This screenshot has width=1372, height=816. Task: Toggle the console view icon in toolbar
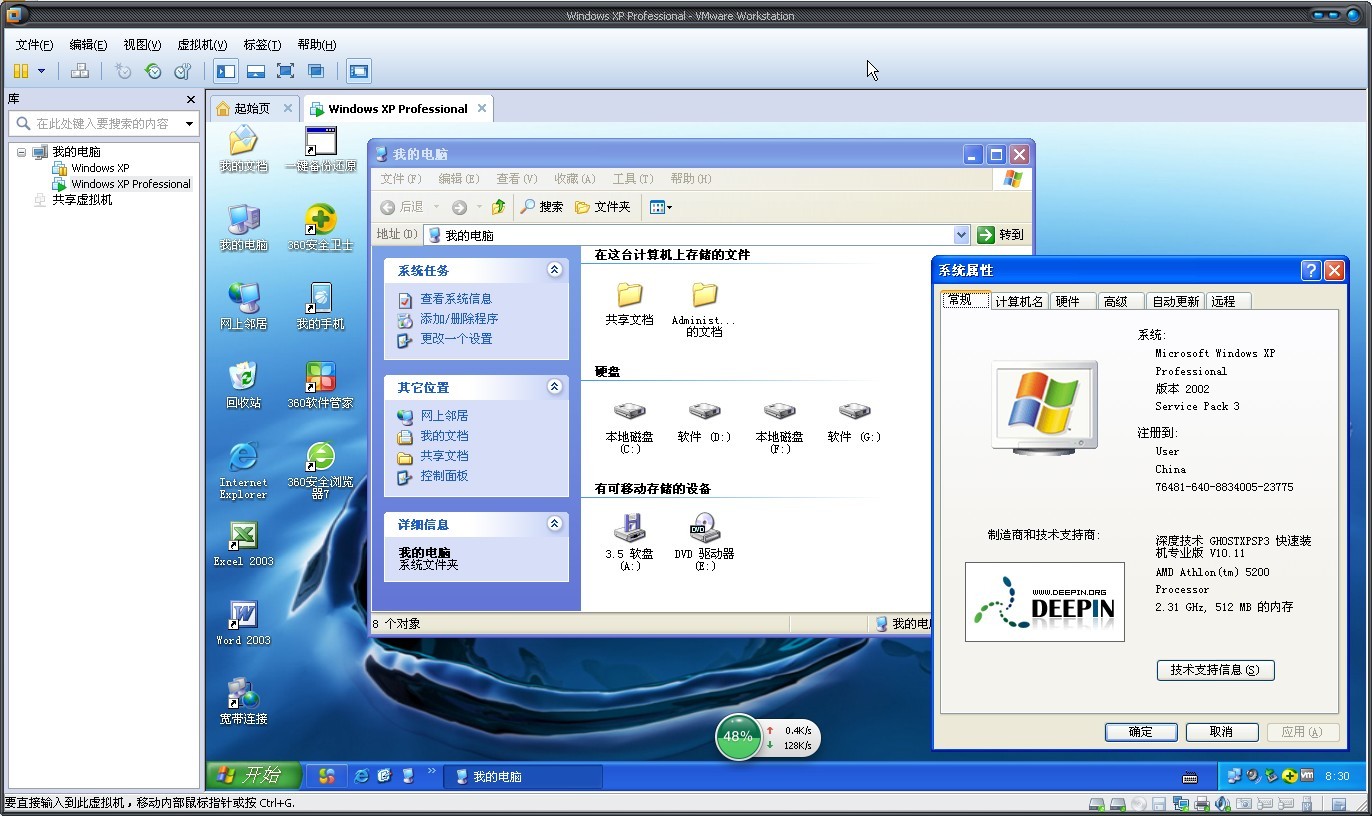tap(359, 71)
